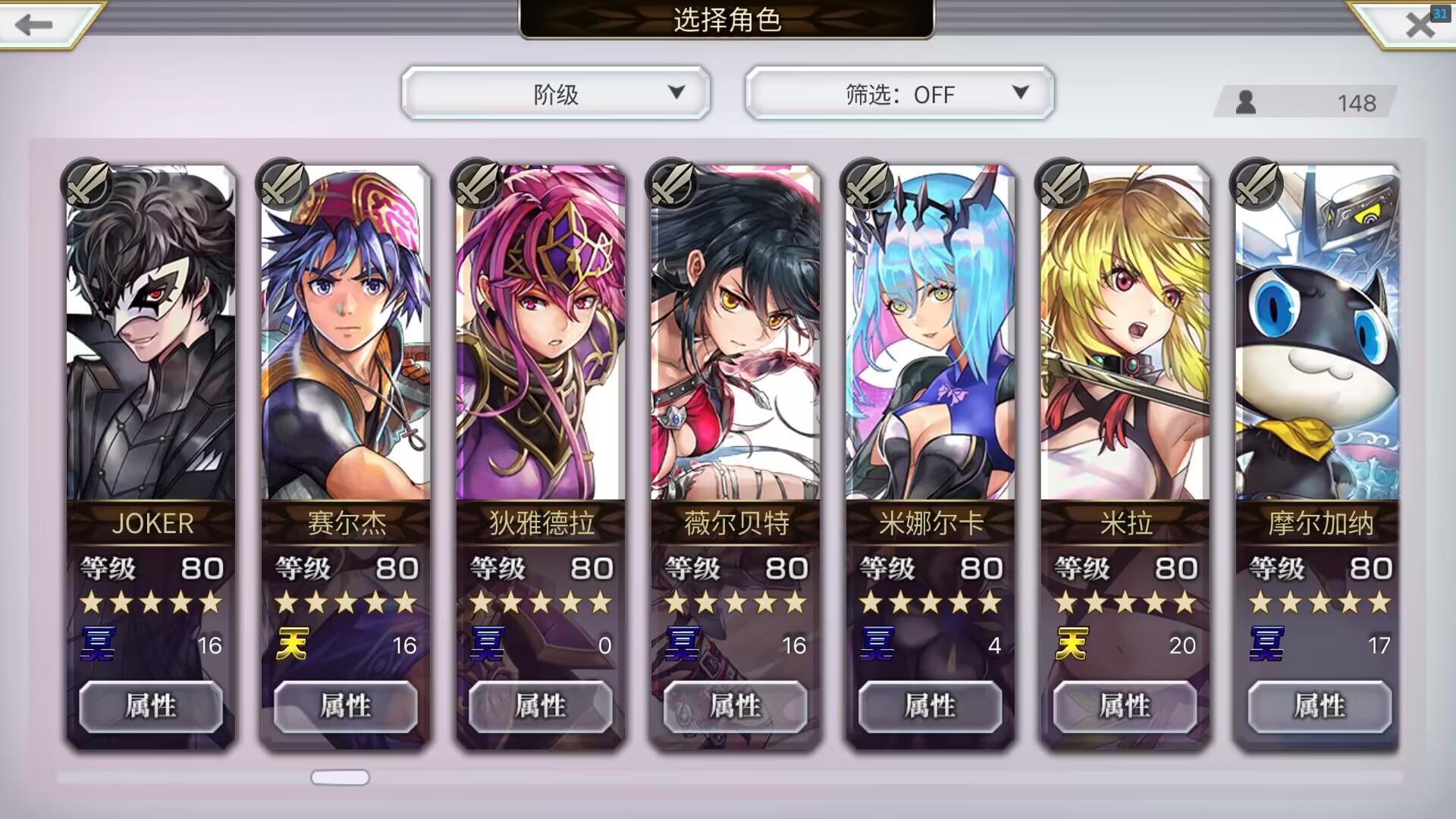Choose the 狄雅德拉 character card portrait
The image size is (1456, 819).
(541, 332)
